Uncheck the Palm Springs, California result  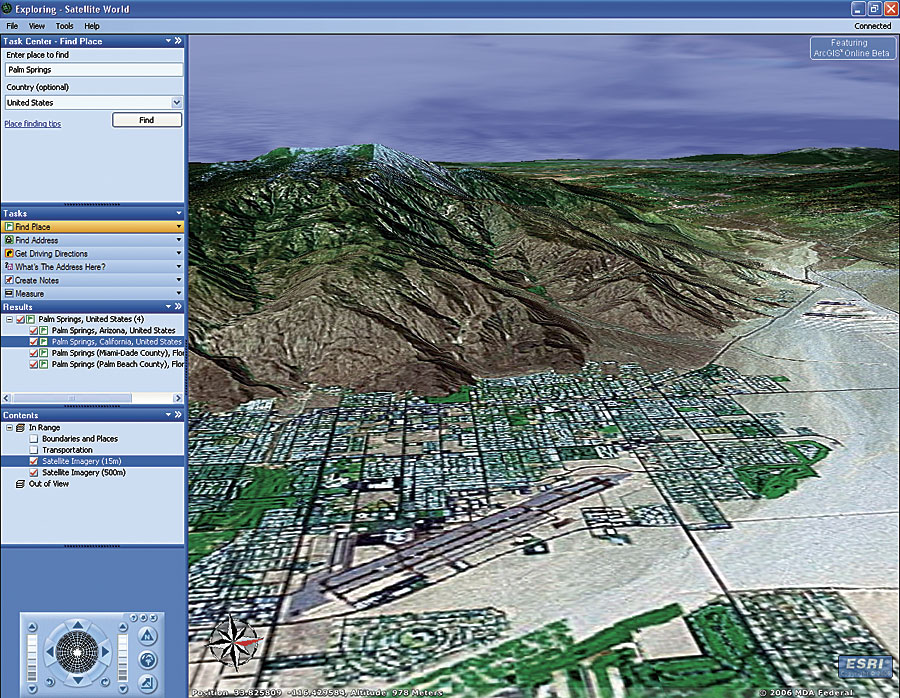[x=33, y=342]
